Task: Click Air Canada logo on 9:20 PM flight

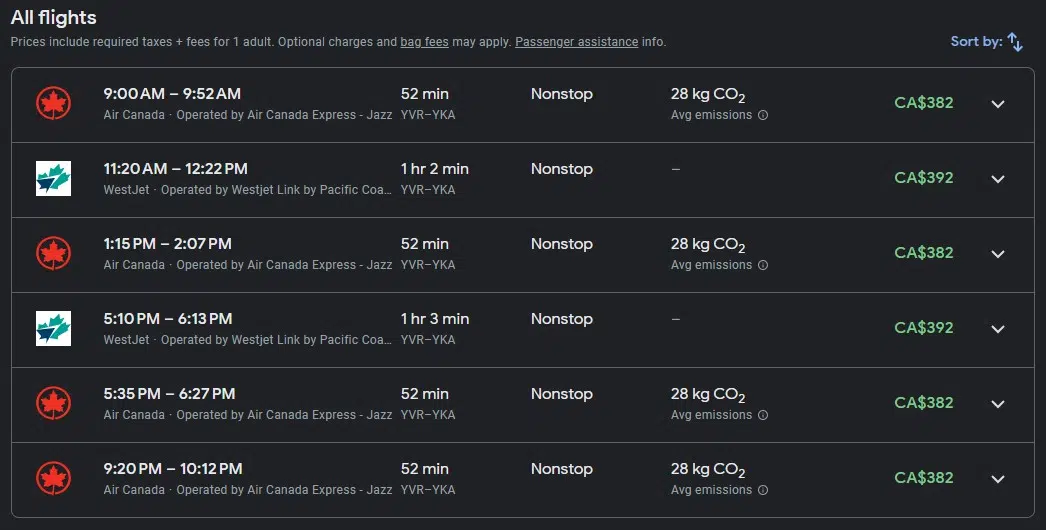Action: click(53, 479)
